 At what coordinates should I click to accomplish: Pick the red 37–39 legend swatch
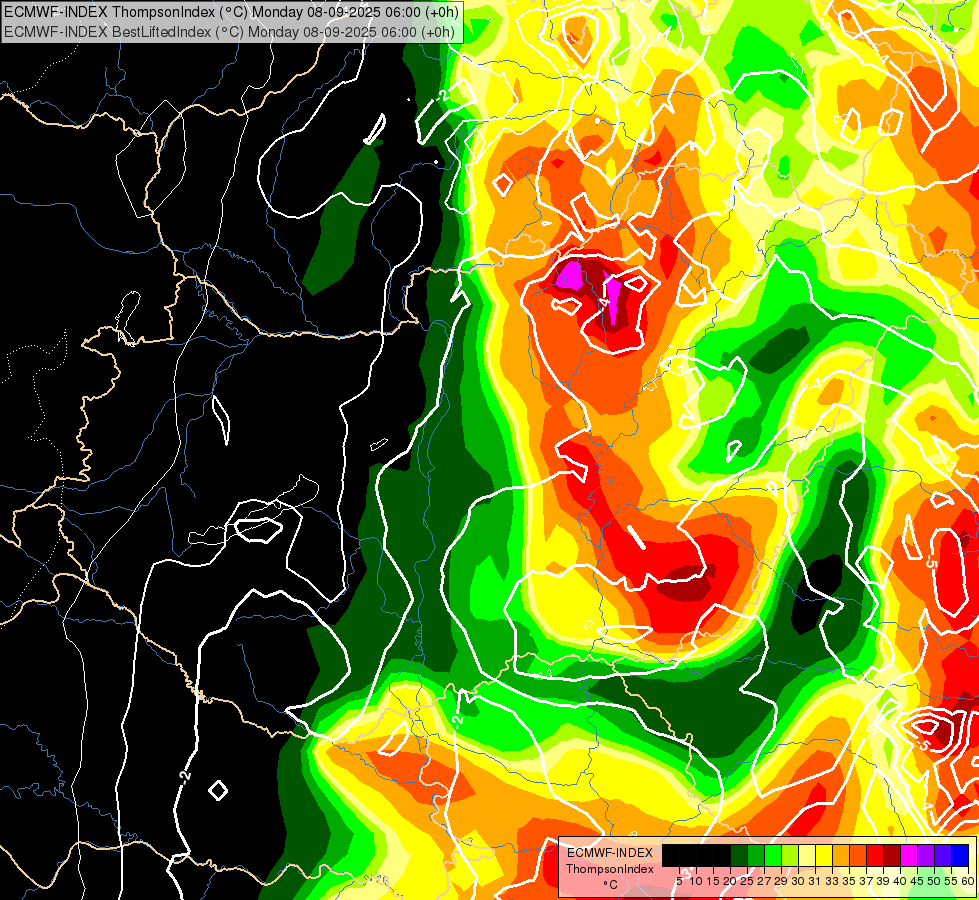click(875, 855)
